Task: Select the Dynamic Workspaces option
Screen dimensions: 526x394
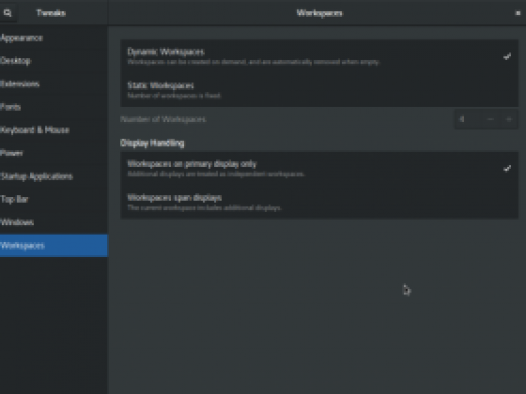Action: point(319,56)
